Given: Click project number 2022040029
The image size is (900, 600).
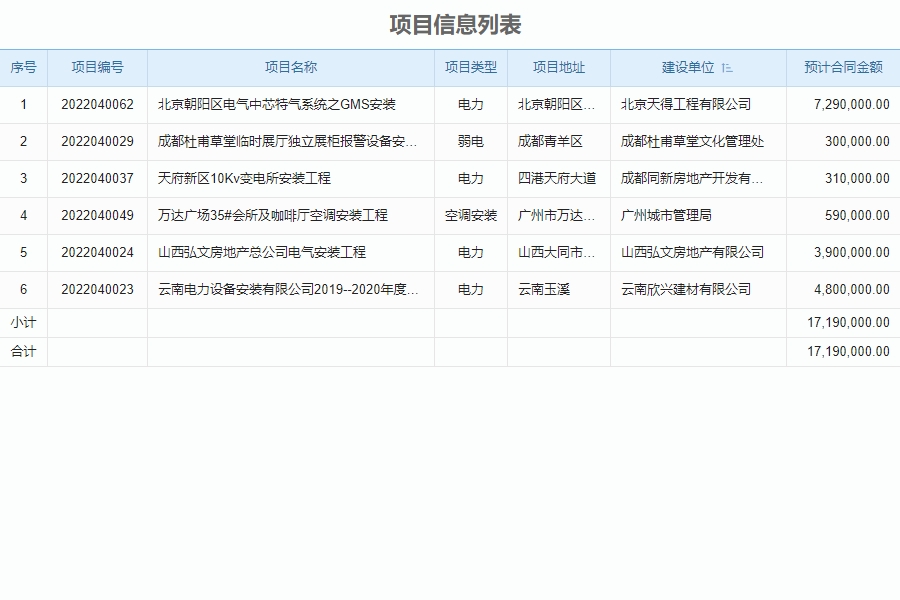Looking at the screenshot, I should tap(98, 141).
